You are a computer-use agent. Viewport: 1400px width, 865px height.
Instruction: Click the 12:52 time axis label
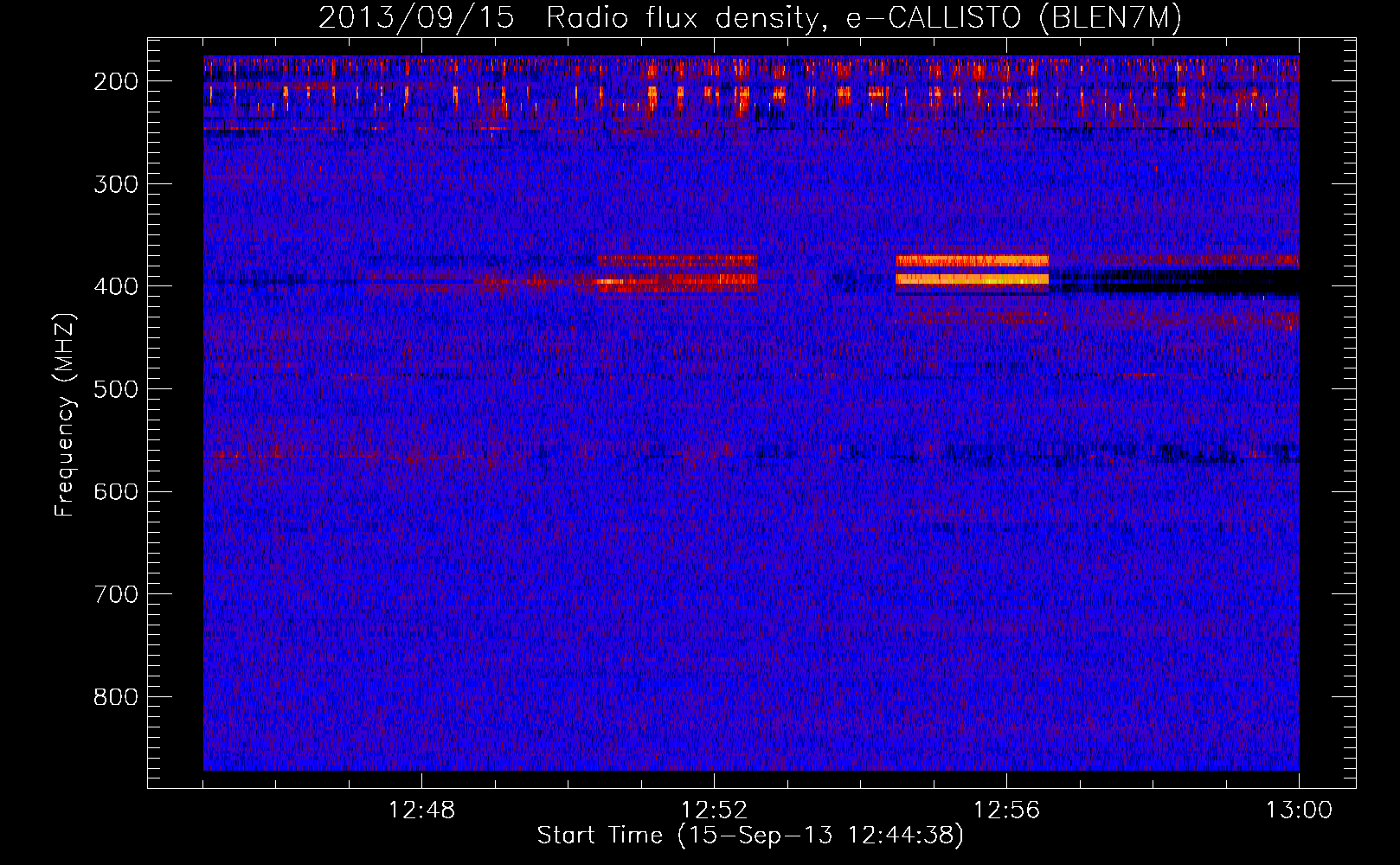(714, 811)
